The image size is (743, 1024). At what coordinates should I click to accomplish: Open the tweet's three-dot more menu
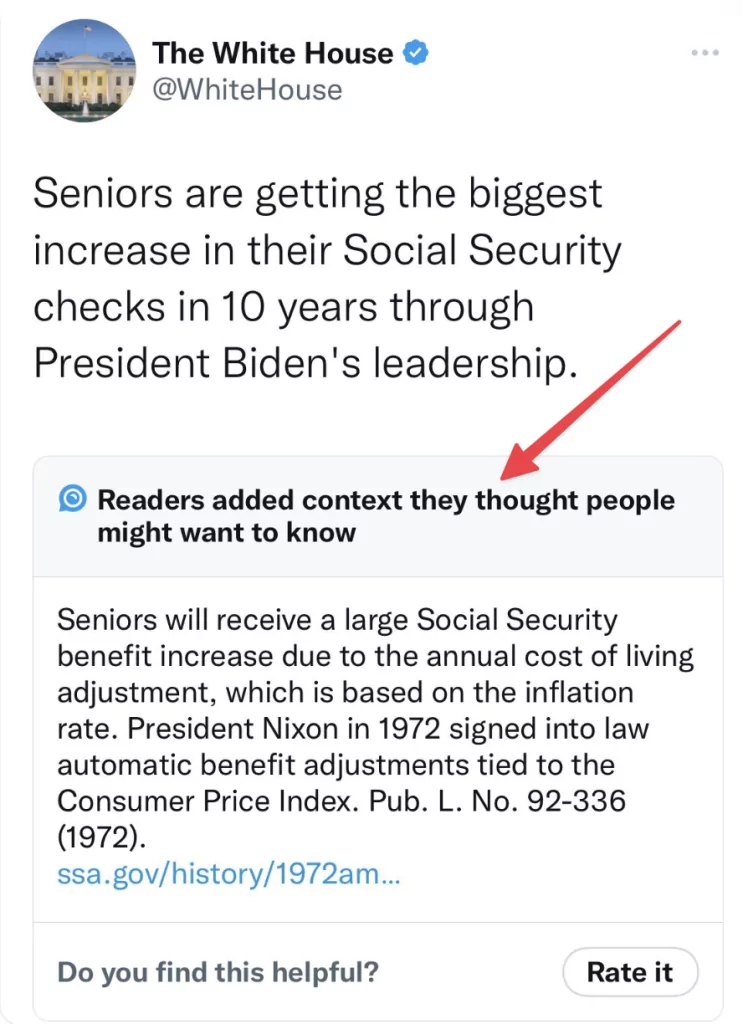[707, 52]
